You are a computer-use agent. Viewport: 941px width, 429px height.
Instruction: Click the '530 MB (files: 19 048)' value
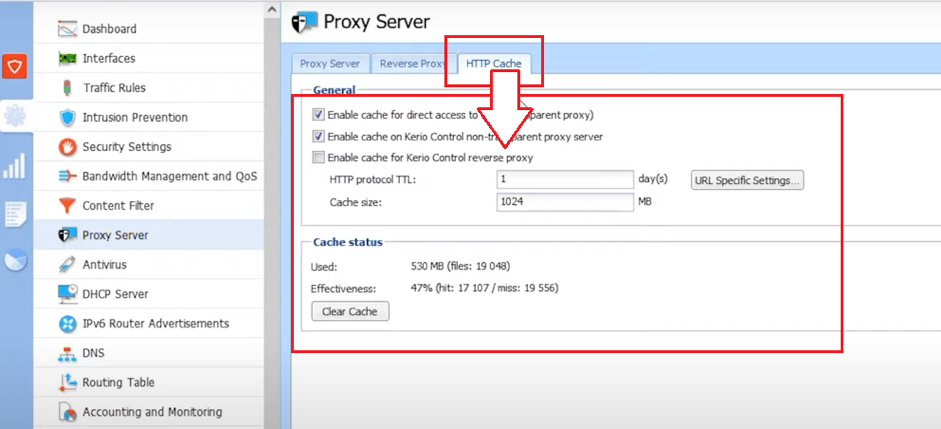pos(460,266)
